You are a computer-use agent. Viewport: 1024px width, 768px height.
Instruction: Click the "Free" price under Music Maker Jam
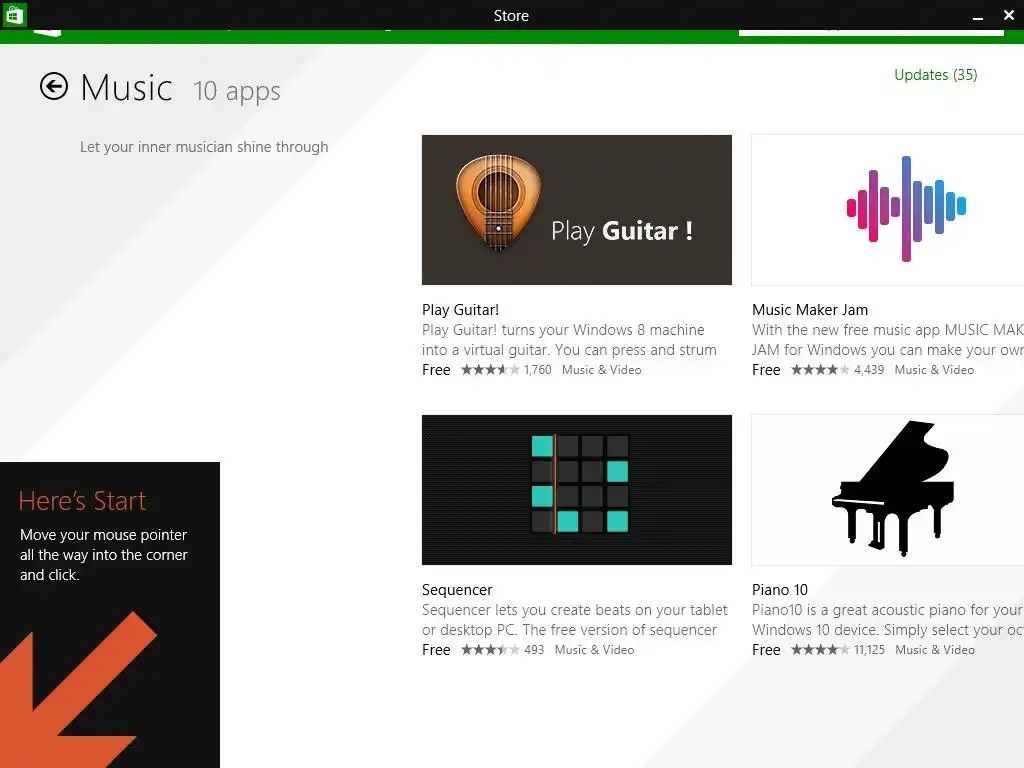point(766,370)
